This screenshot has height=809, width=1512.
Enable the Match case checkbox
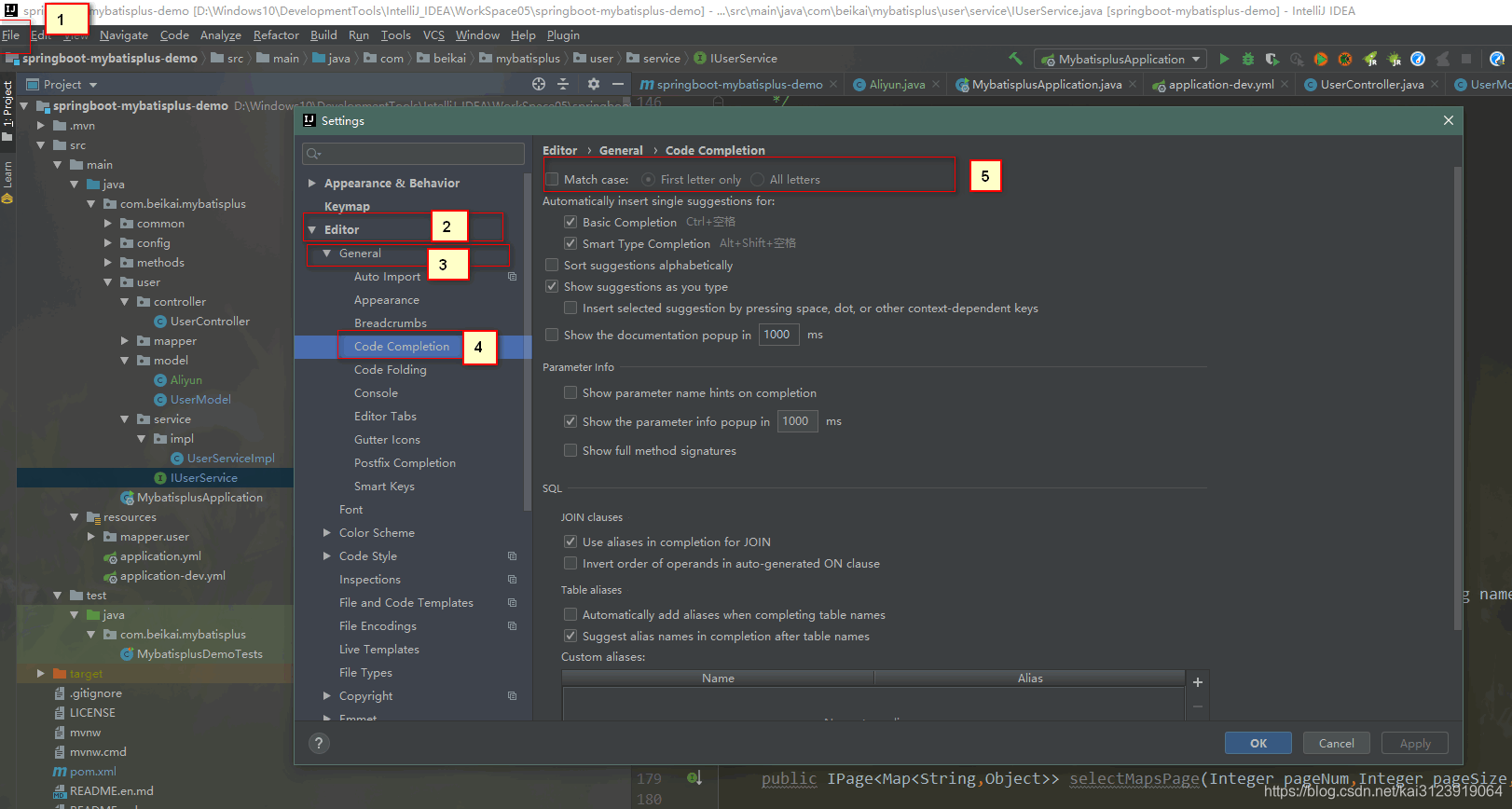point(552,179)
